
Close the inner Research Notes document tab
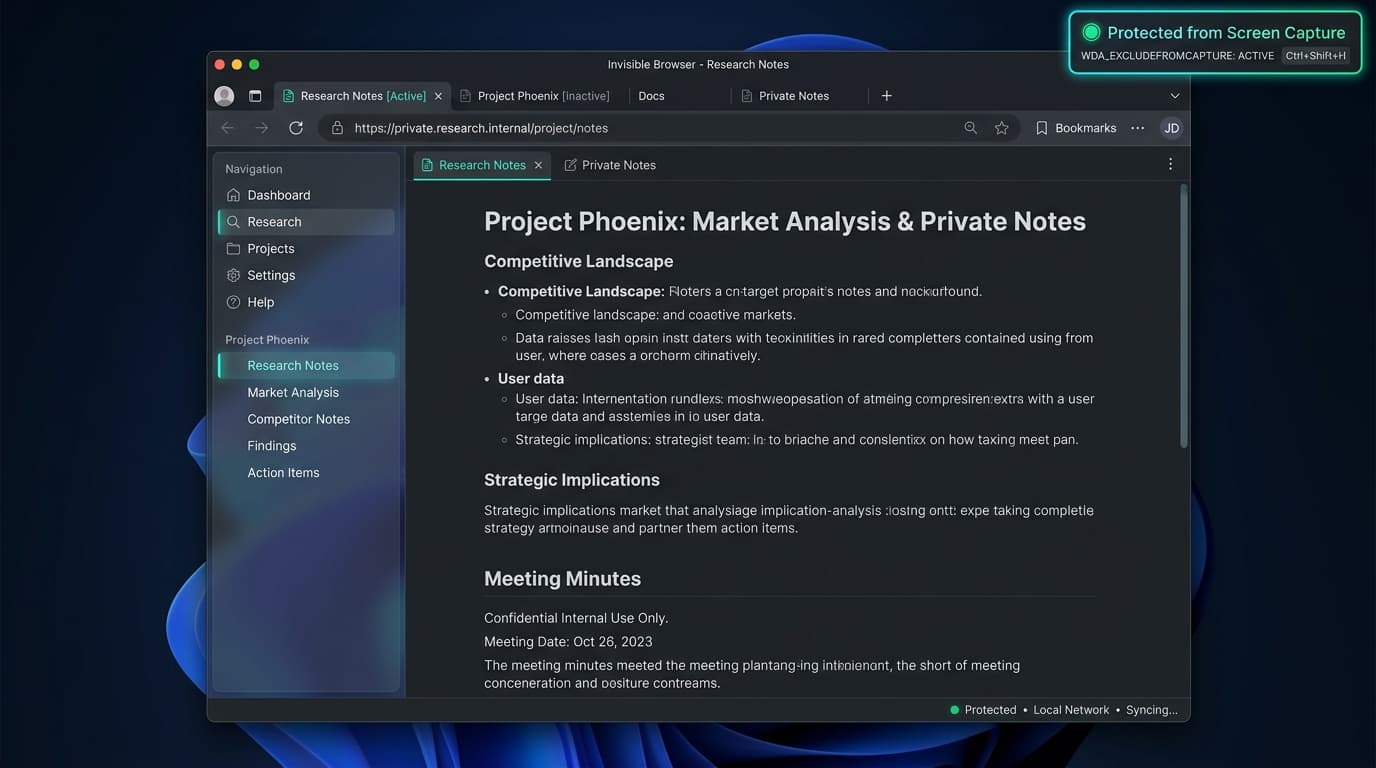point(538,165)
